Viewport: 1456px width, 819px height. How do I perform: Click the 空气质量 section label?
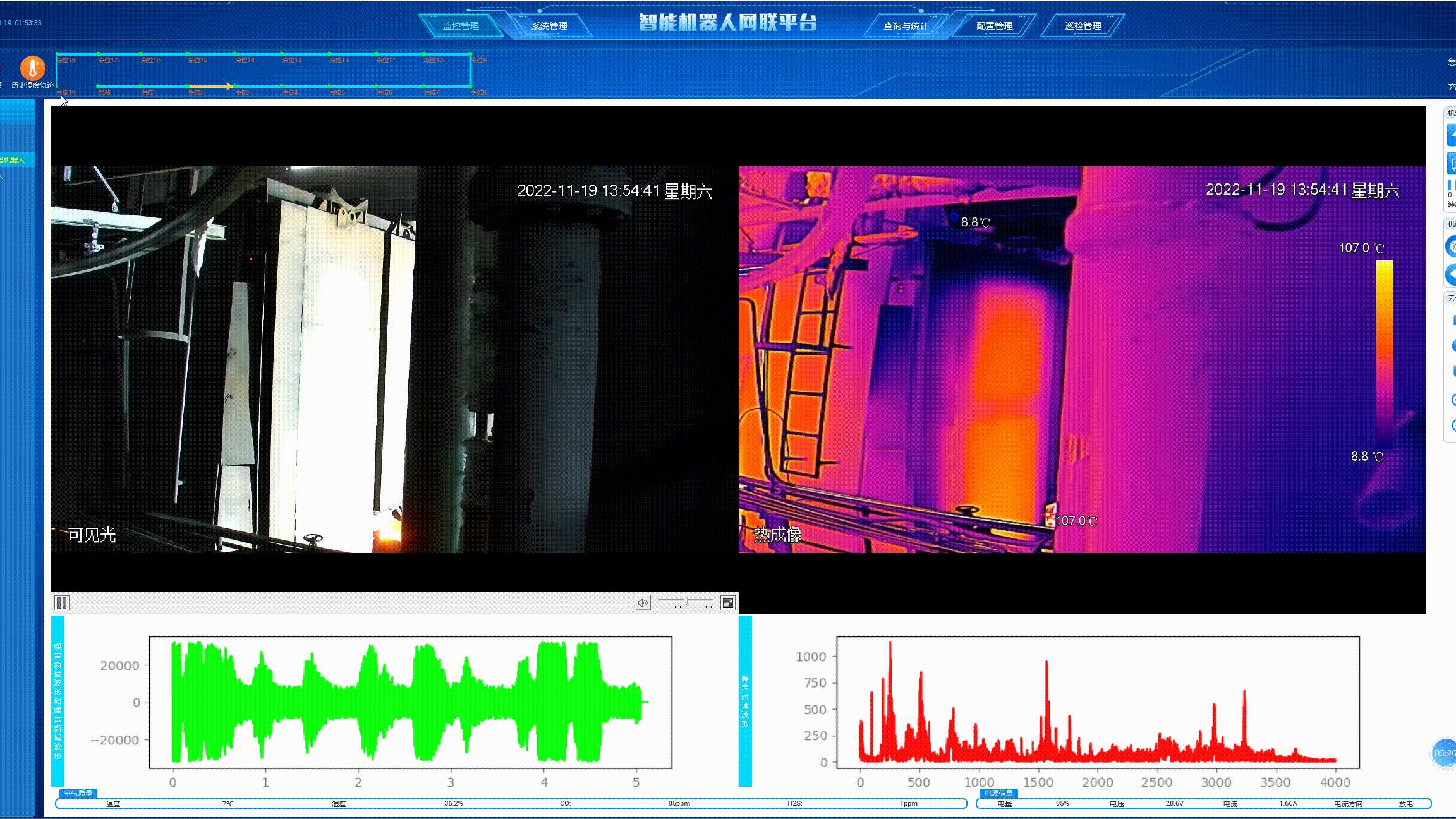coord(78,793)
